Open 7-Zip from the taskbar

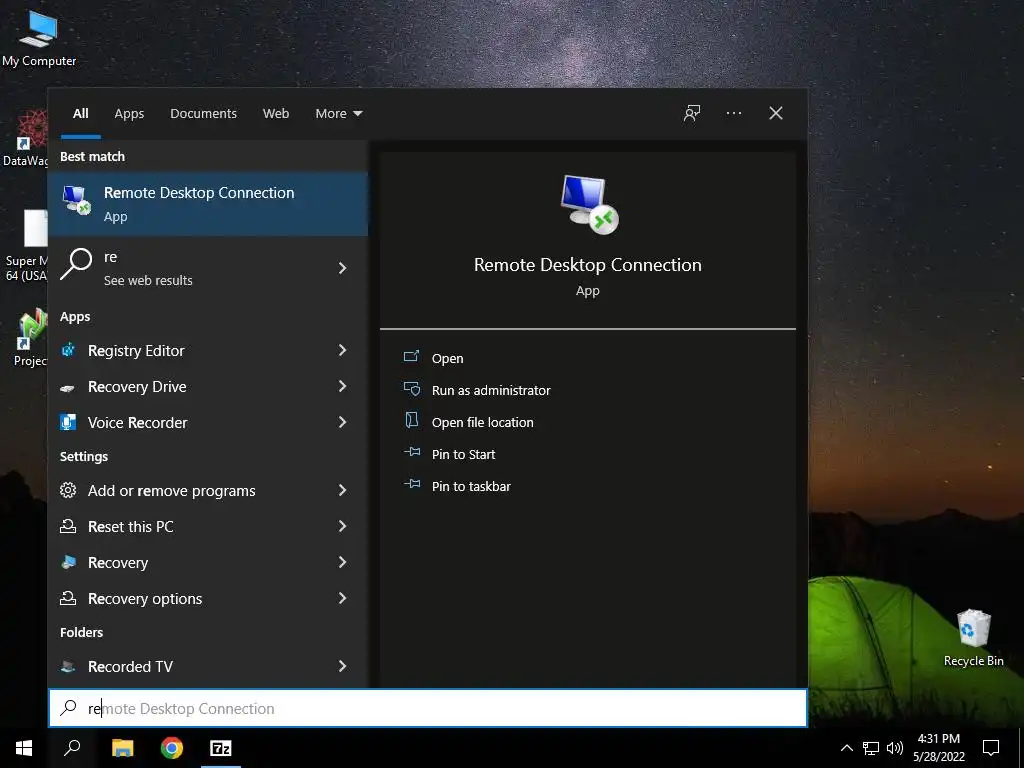point(220,748)
